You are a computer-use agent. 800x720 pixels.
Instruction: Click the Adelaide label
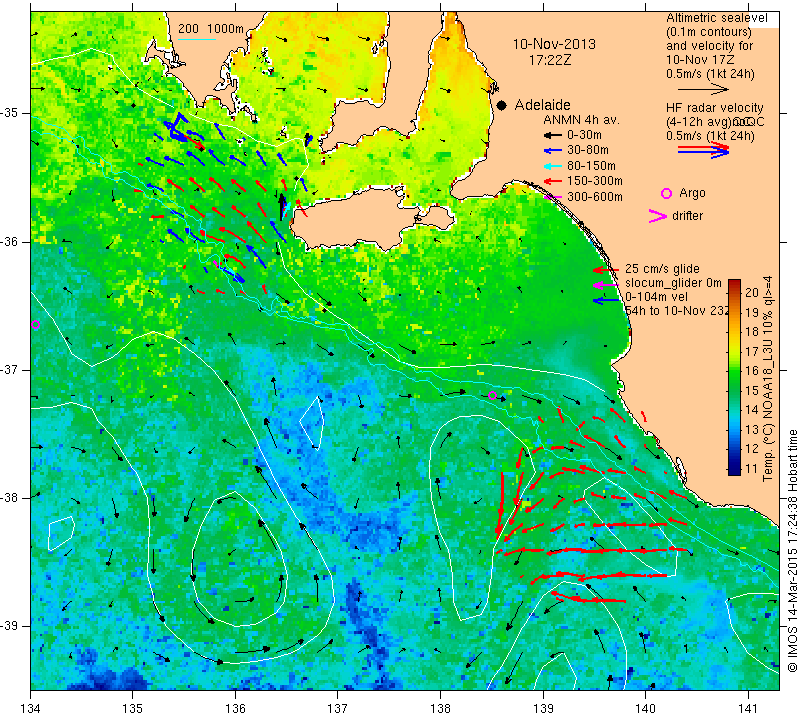point(542,105)
